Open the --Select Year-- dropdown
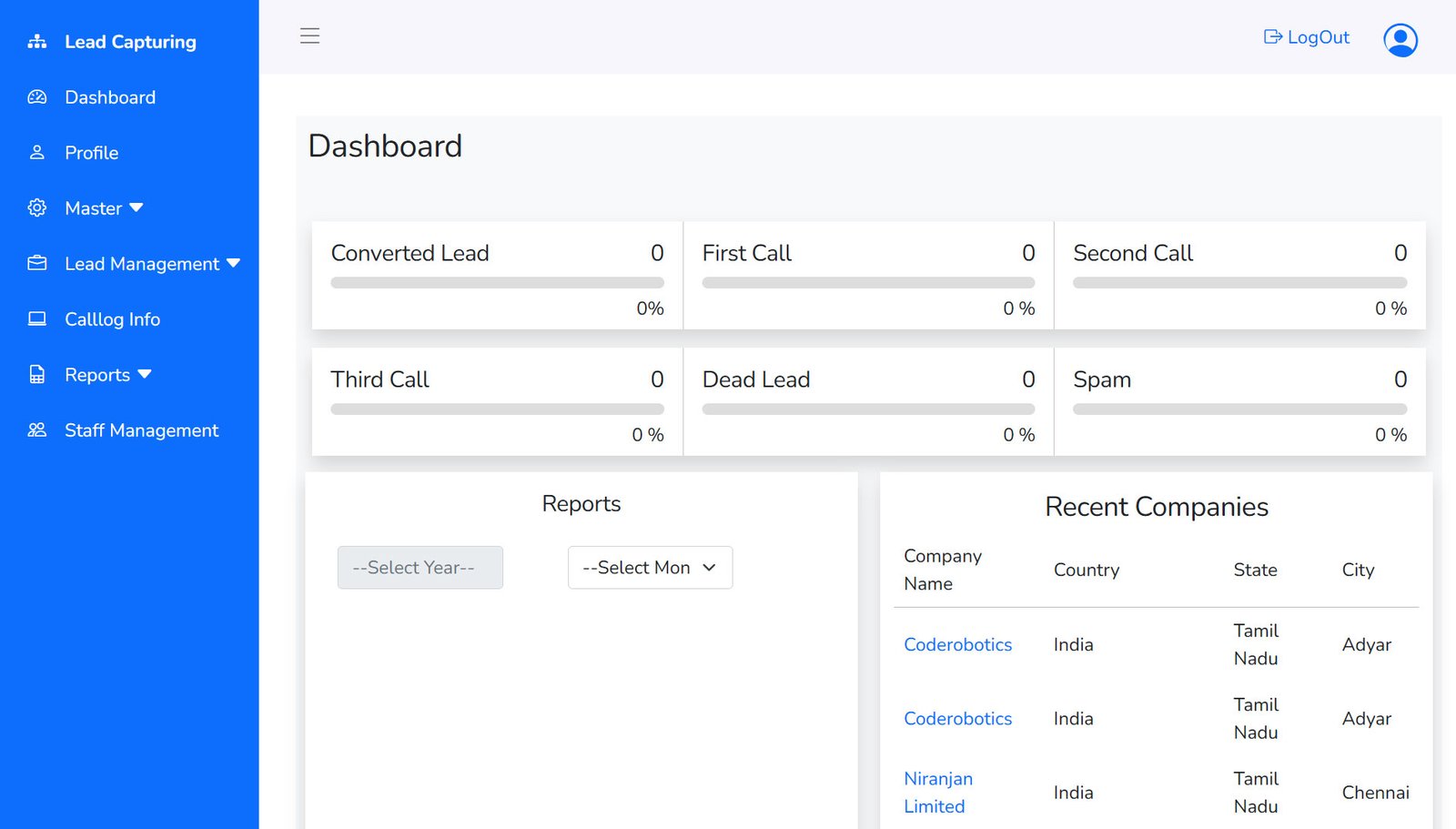The image size is (1456, 829). coord(420,568)
